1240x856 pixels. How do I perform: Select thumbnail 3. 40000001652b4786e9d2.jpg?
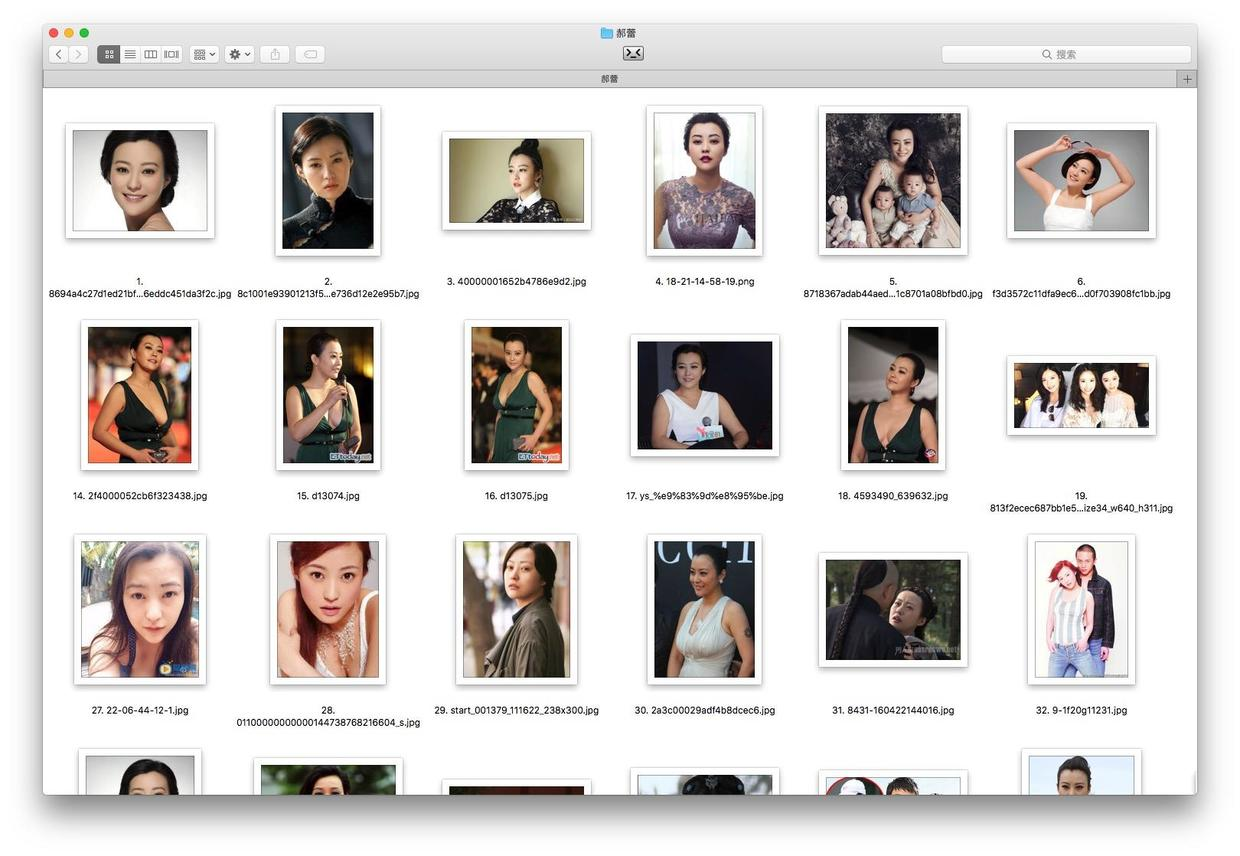[516, 181]
